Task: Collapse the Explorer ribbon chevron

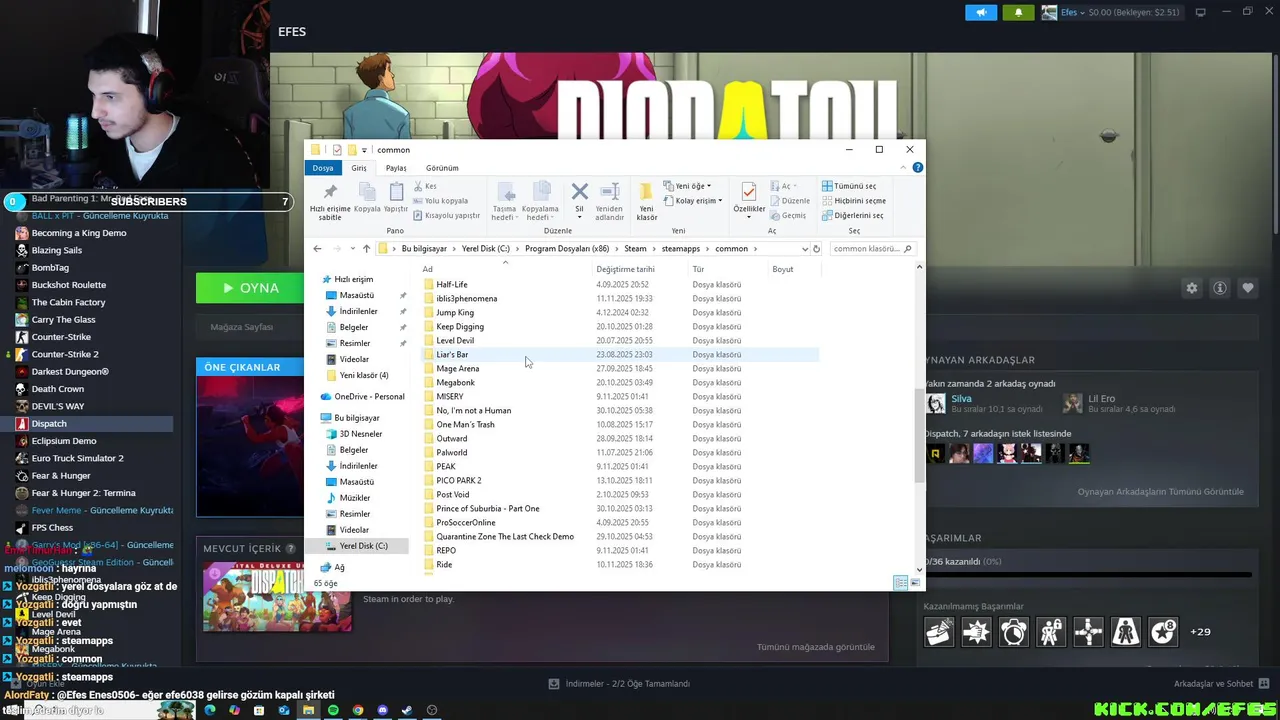Action: (x=903, y=168)
